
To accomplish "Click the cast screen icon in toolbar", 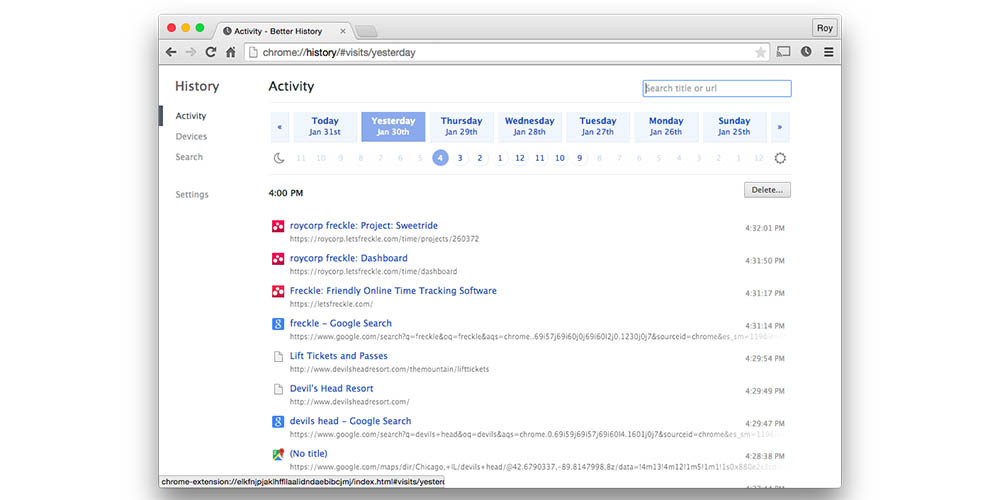I will pos(784,52).
